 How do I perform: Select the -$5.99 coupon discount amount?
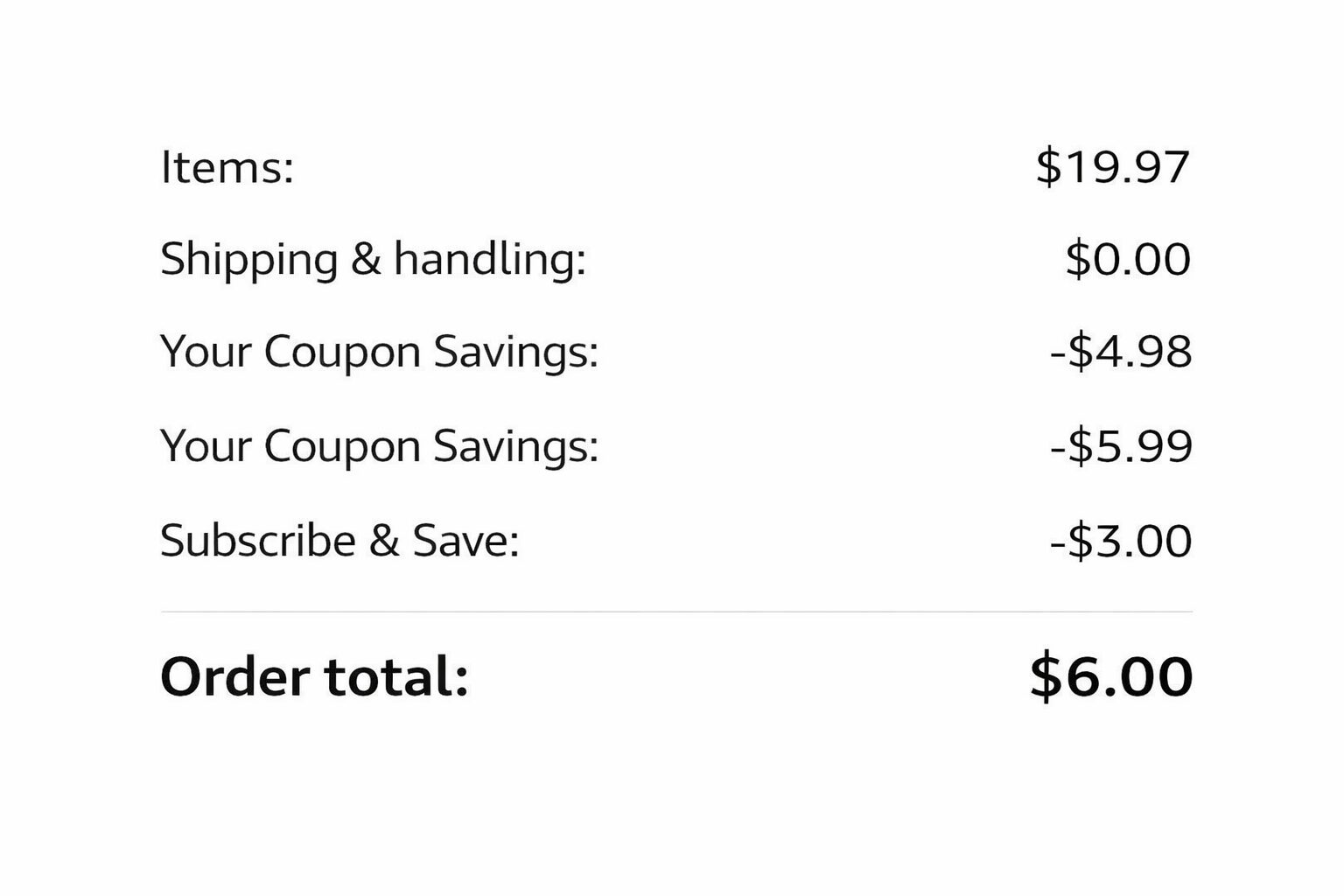coord(1121,446)
